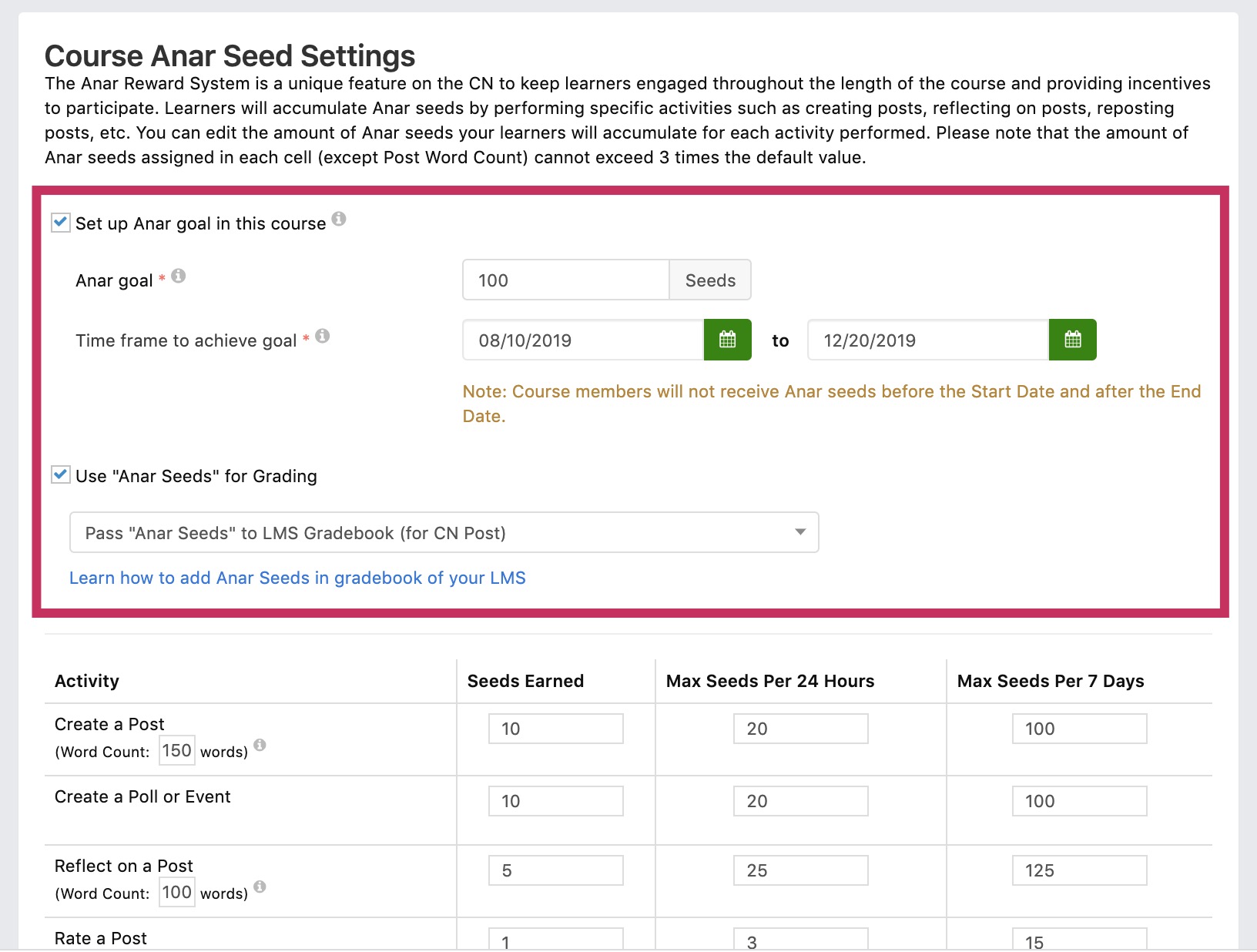This screenshot has width=1257, height=952.
Task: Open Learn how to add Anar Seeds link
Action: [297, 578]
